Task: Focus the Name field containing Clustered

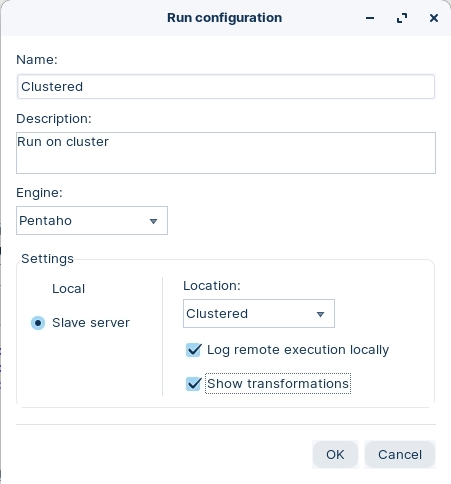Action: [226, 87]
